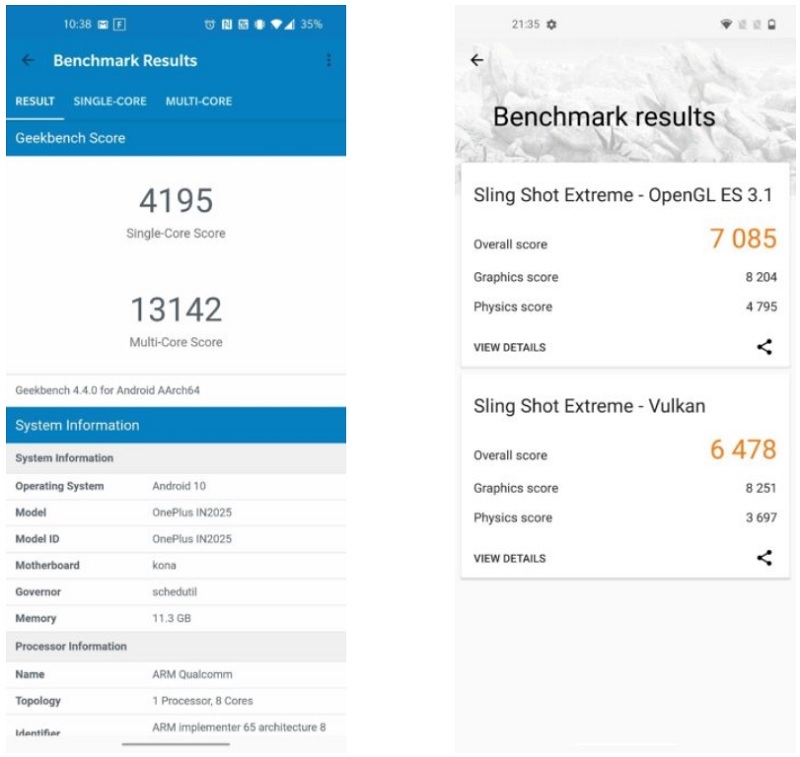Select the Model ID row
The image size is (800, 757).
[176, 539]
